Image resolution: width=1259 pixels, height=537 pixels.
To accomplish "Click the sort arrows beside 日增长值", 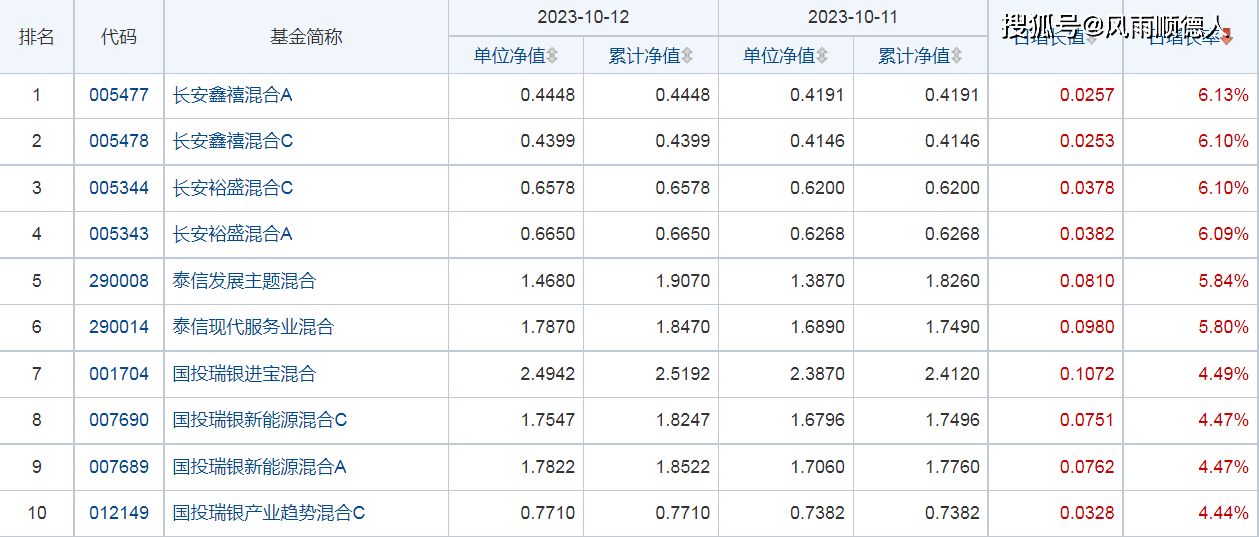I will [1091, 39].
